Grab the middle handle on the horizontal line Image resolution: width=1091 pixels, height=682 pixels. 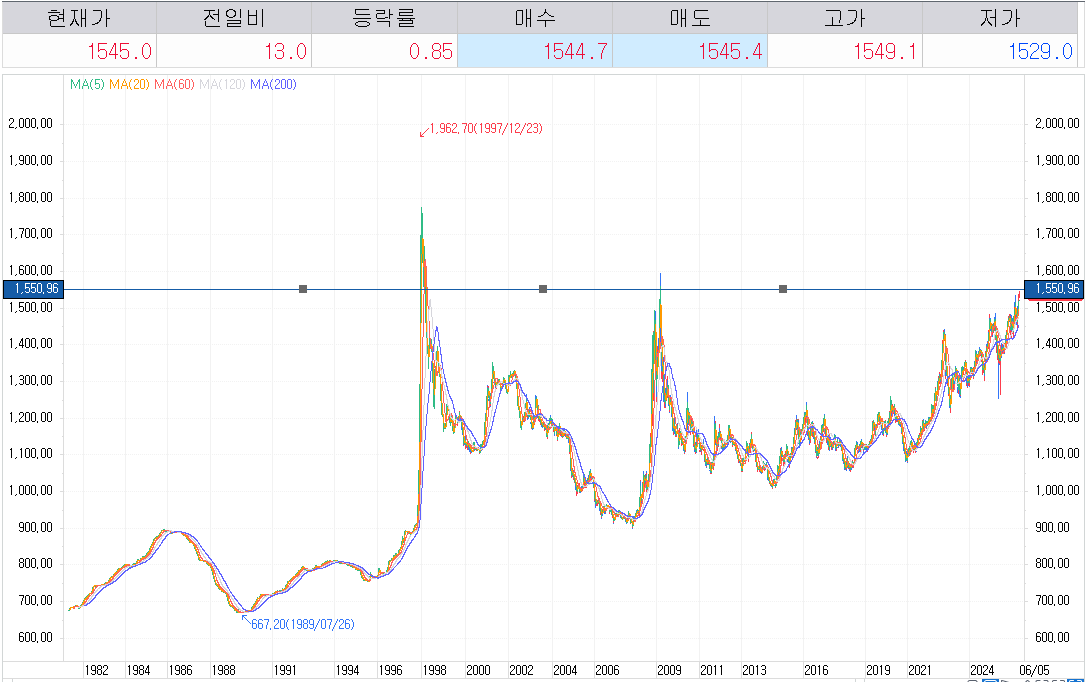(543, 289)
